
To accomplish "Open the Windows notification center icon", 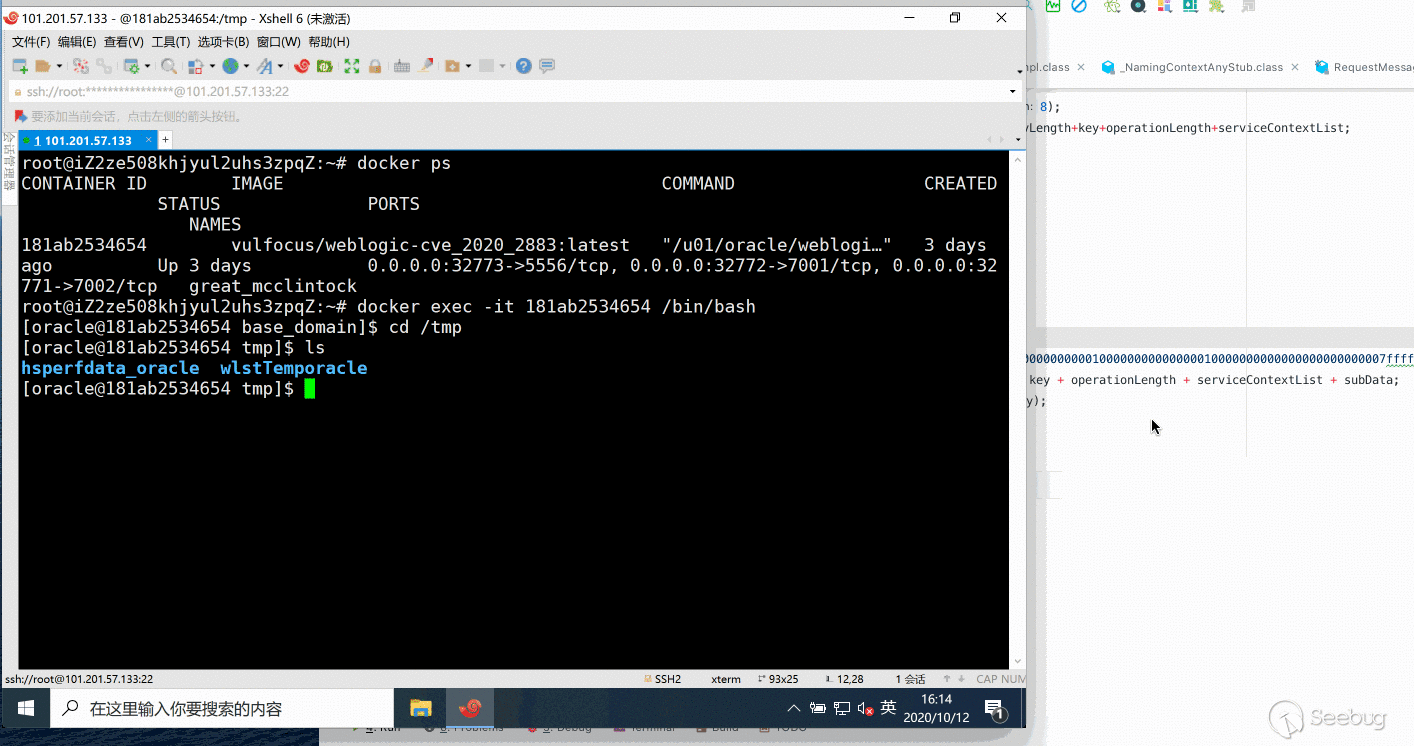I will [994, 709].
